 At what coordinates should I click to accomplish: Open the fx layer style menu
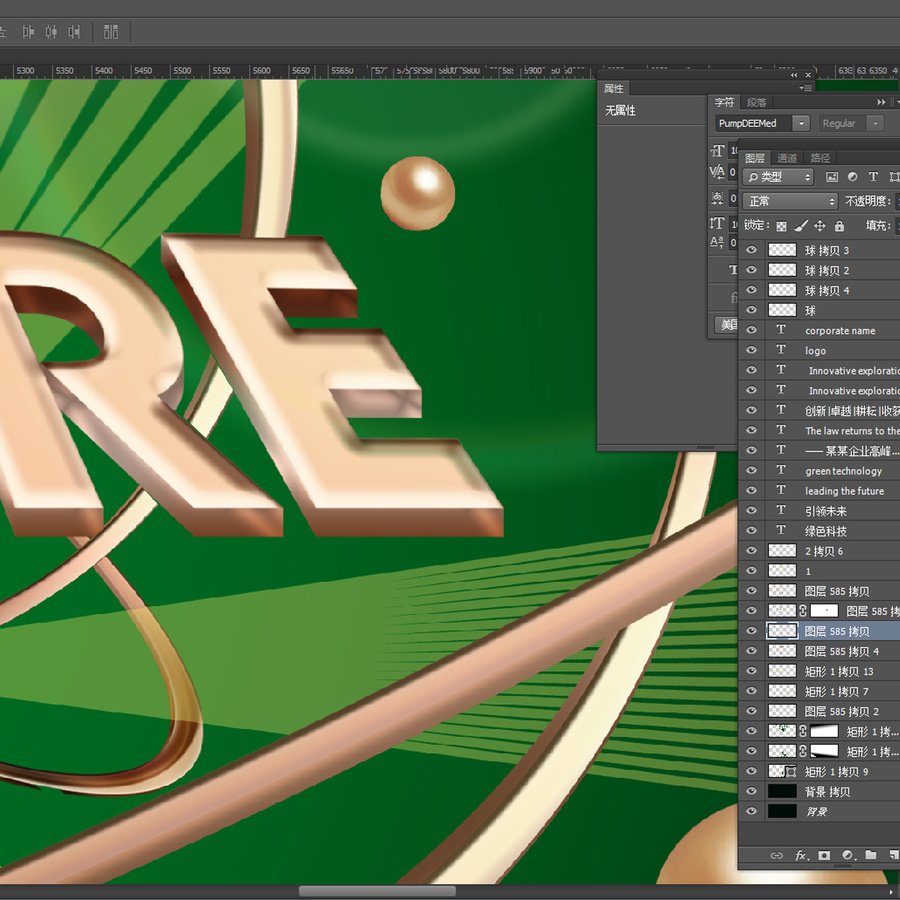coord(801,856)
